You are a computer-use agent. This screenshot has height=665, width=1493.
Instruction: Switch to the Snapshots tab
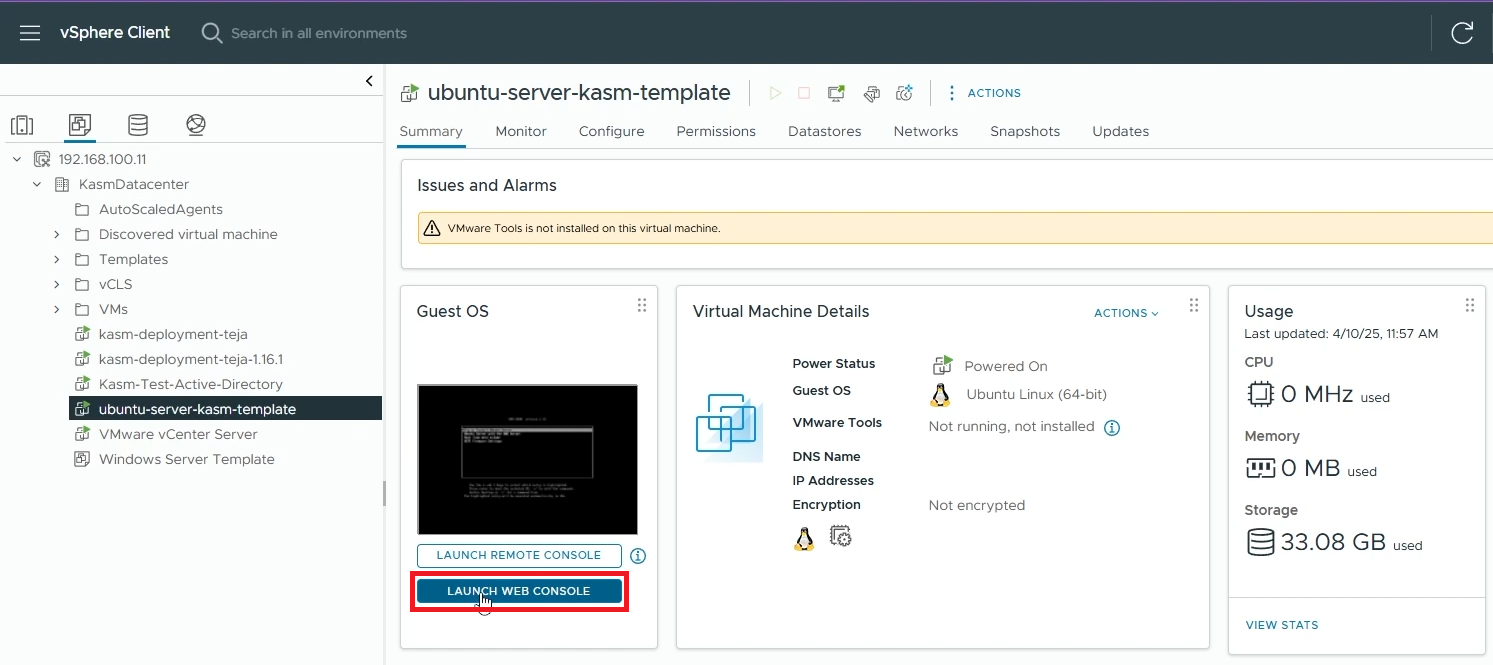pos(1024,131)
